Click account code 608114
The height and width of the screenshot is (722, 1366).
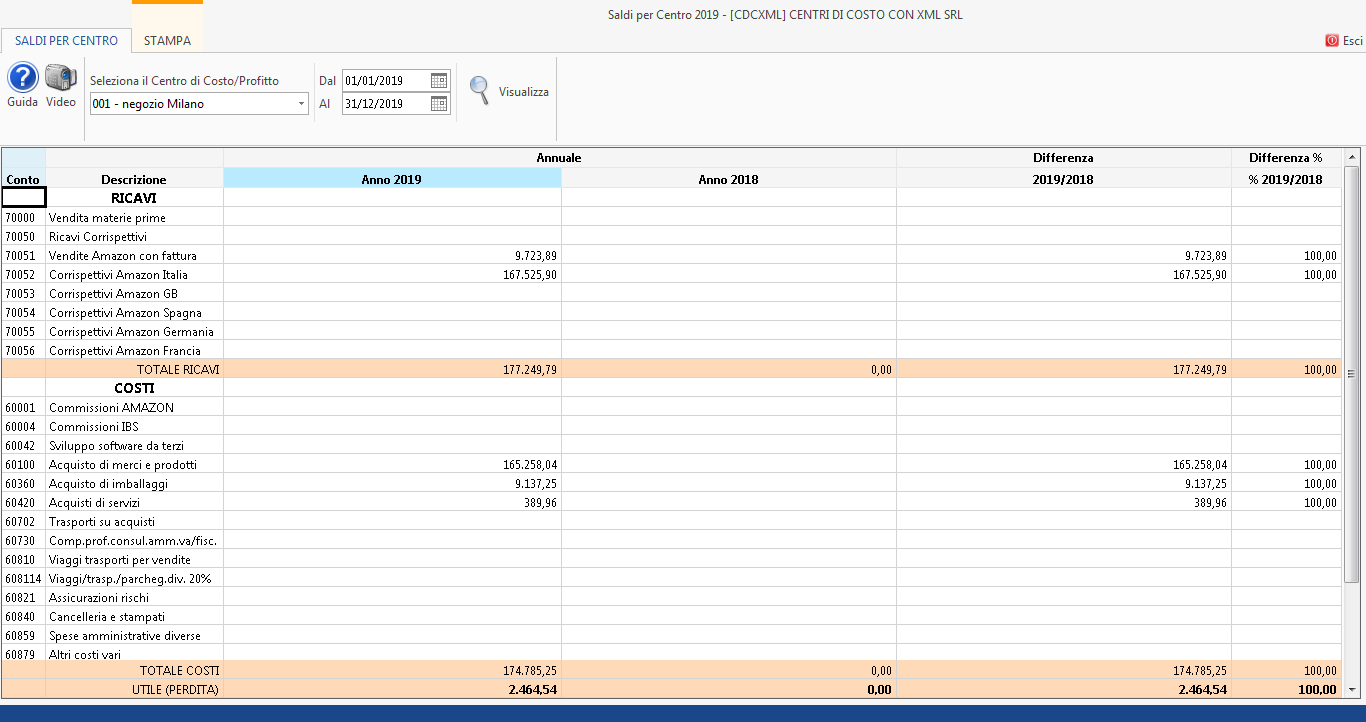(23, 578)
